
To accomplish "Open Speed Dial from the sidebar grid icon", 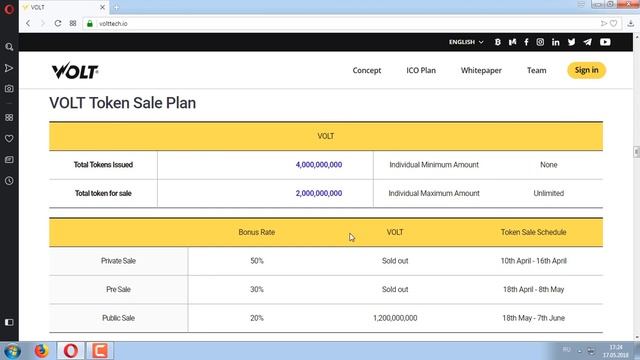I will click(9, 118).
